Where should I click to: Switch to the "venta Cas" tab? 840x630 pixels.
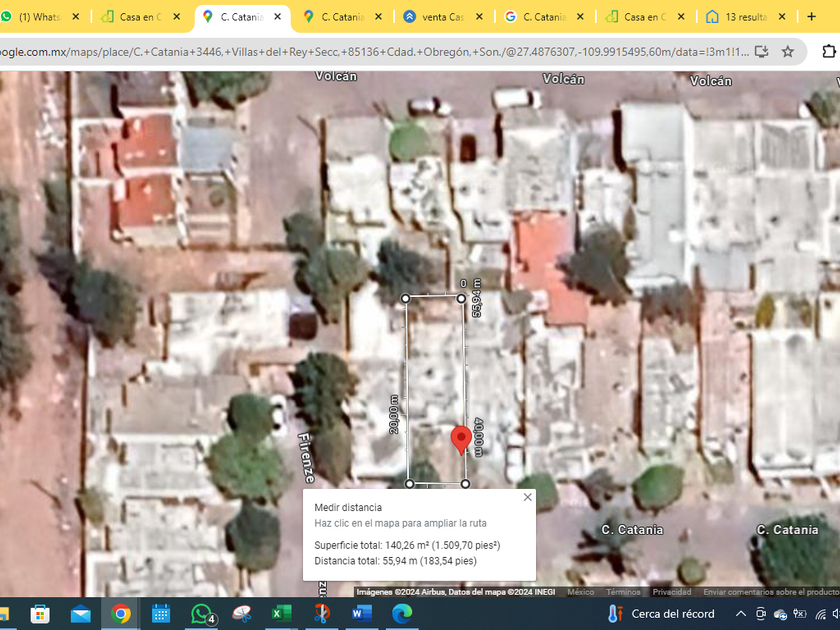[x=440, y=17]
